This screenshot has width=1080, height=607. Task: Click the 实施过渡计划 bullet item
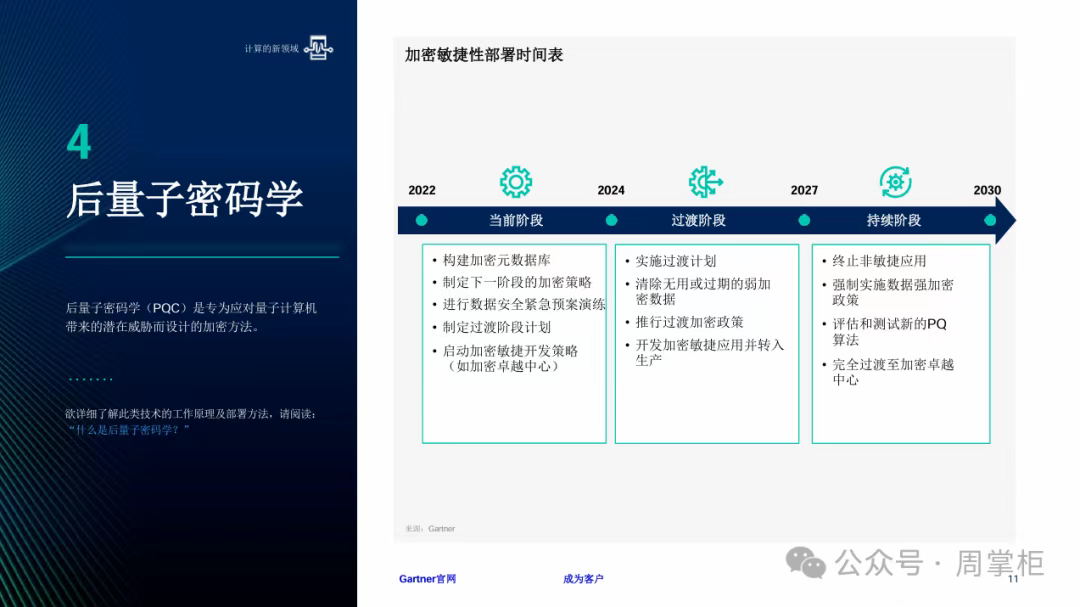click(x=676, y=261)
